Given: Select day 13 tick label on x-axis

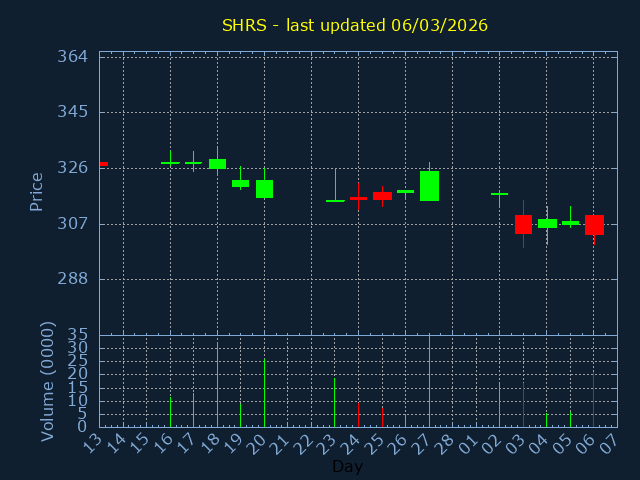Looking at the screenshot, I should [x=93, y=443].
